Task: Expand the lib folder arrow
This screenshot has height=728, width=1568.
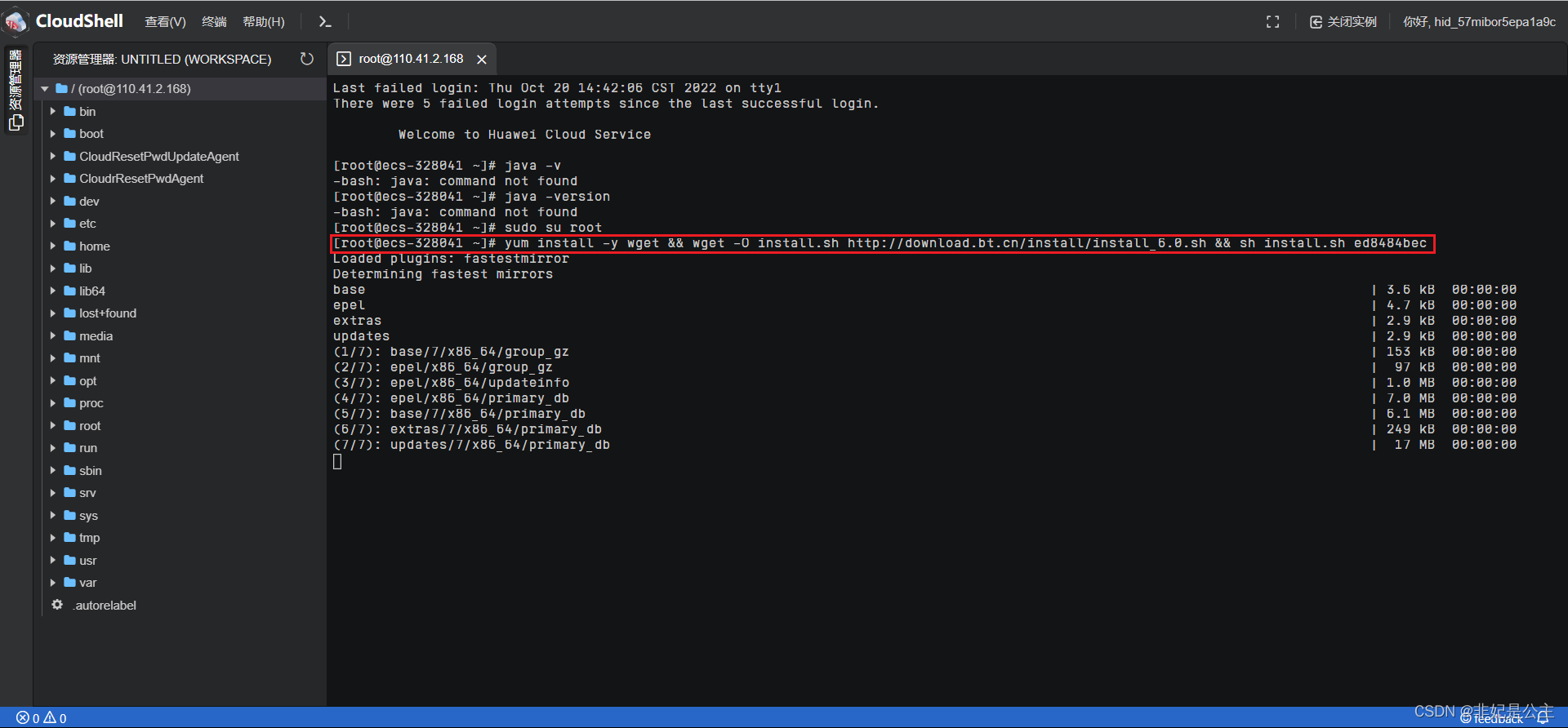Action: point(53,269)
